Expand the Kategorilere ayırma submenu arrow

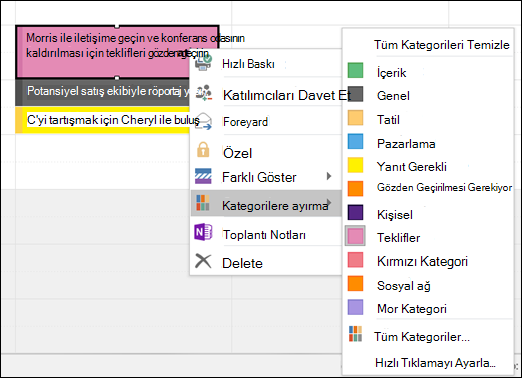[x=329, y=202]
